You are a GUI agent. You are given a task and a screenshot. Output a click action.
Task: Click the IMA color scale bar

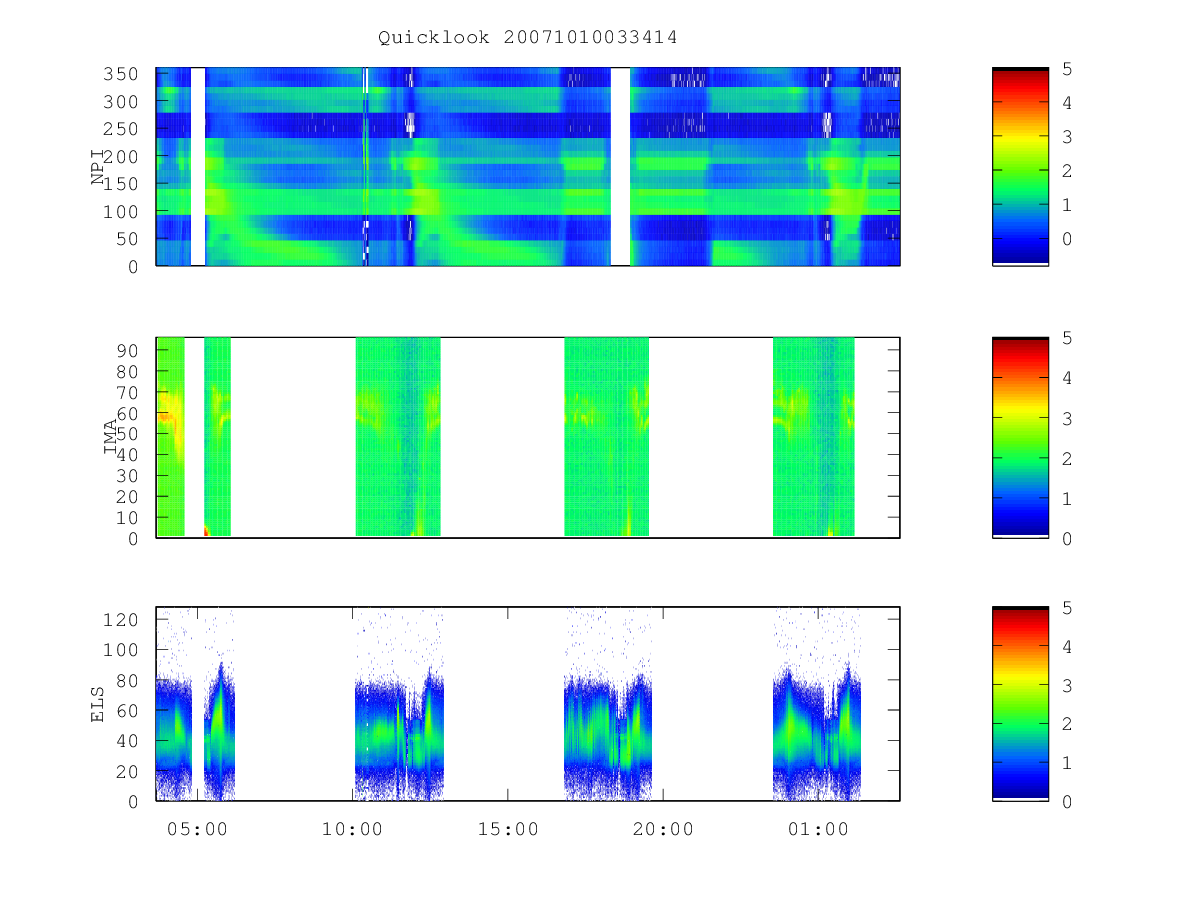click(1020, 437)
